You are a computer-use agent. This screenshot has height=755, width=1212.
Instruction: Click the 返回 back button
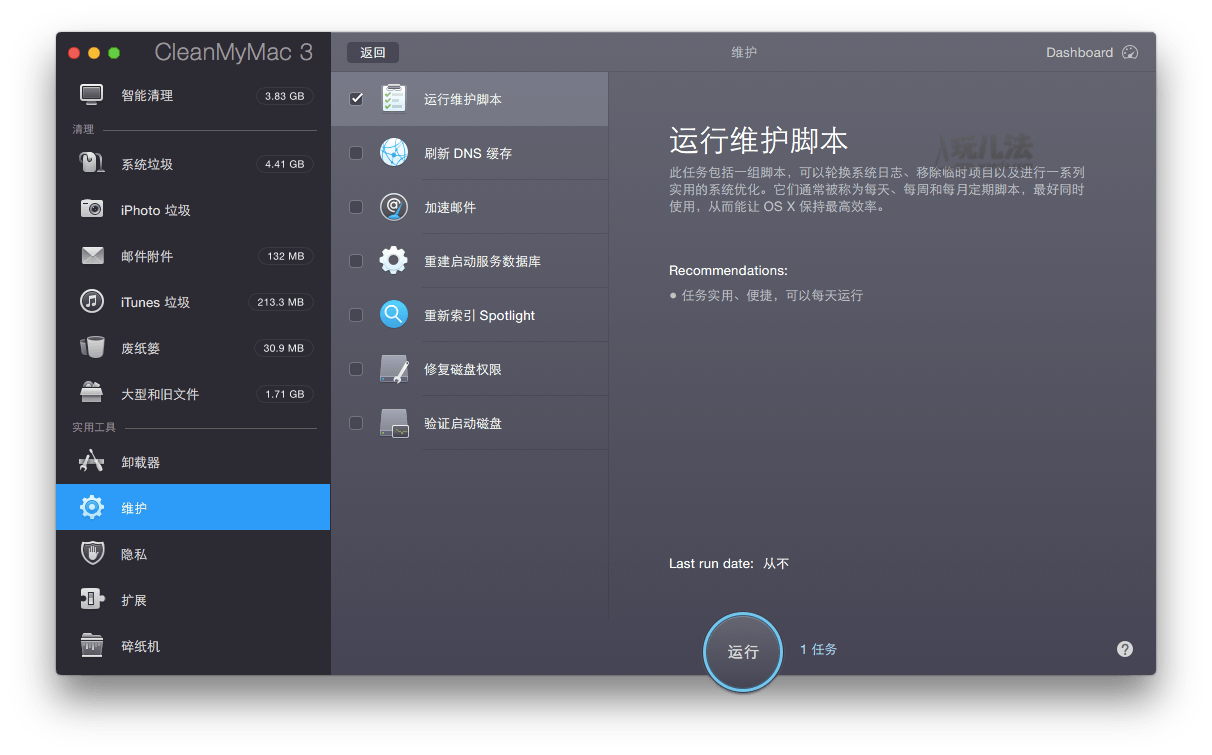[373, 52]
